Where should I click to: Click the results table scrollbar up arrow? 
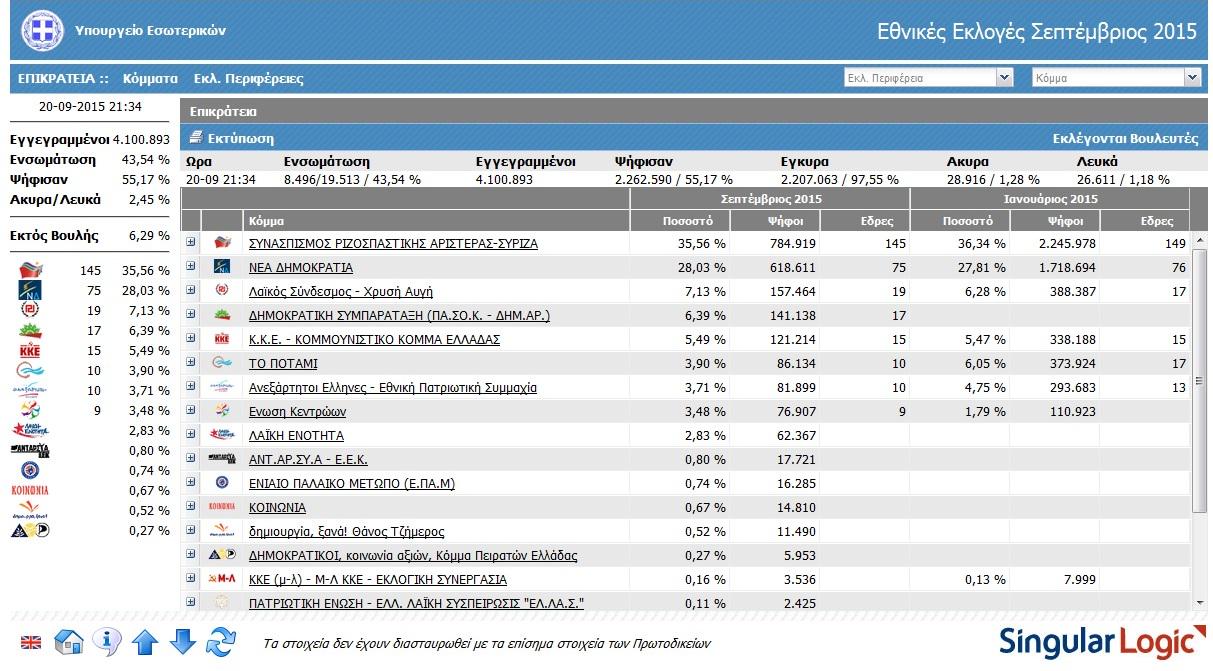tap(1201, 242)
